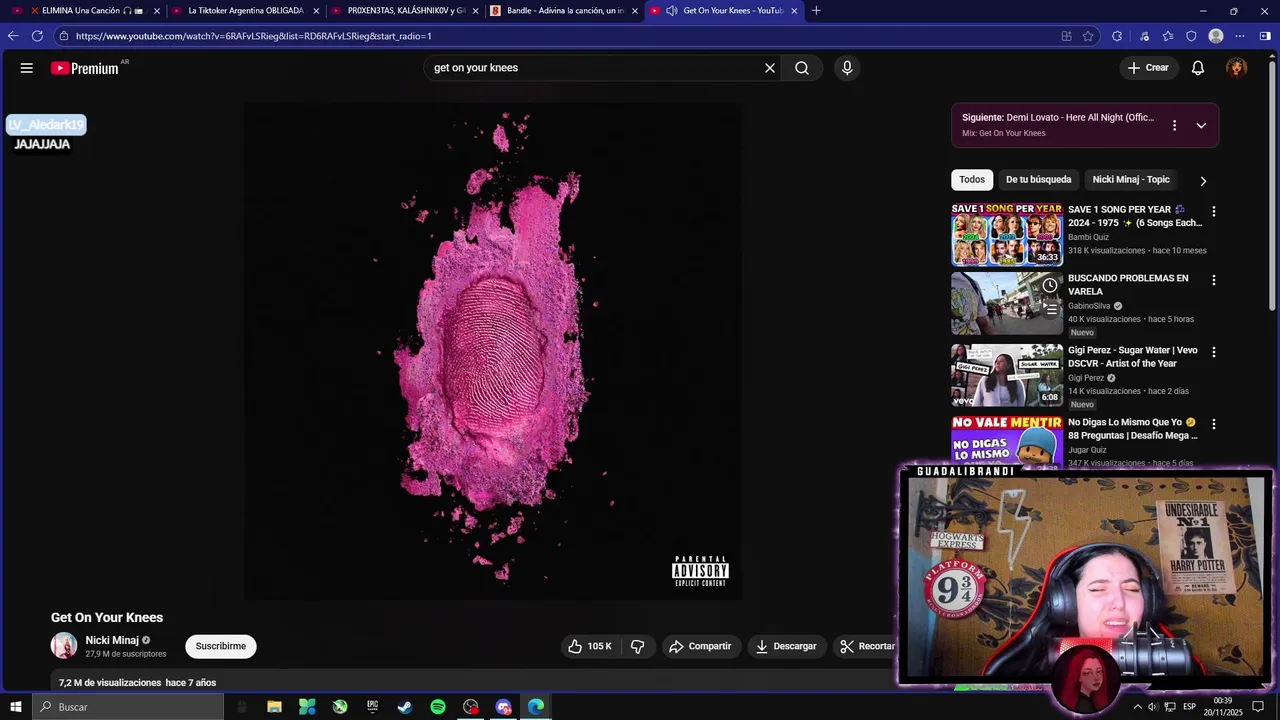Open browser extensions puzzle icon
This screenshot has height=720, width=1280.
(1117, 36)
